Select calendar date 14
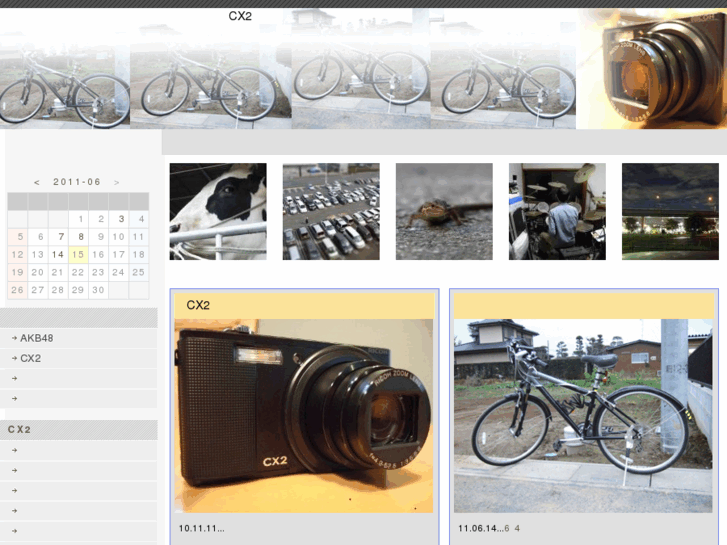The height and width of the screenshot is (545, 727). pos(57,254)
